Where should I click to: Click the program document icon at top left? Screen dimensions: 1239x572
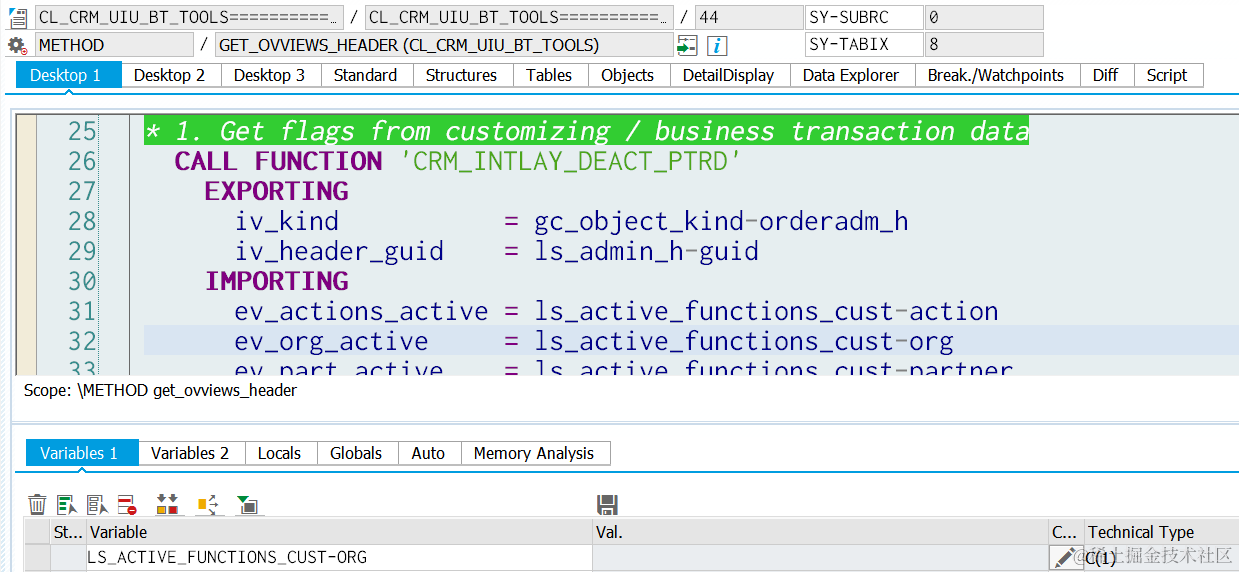17,17
